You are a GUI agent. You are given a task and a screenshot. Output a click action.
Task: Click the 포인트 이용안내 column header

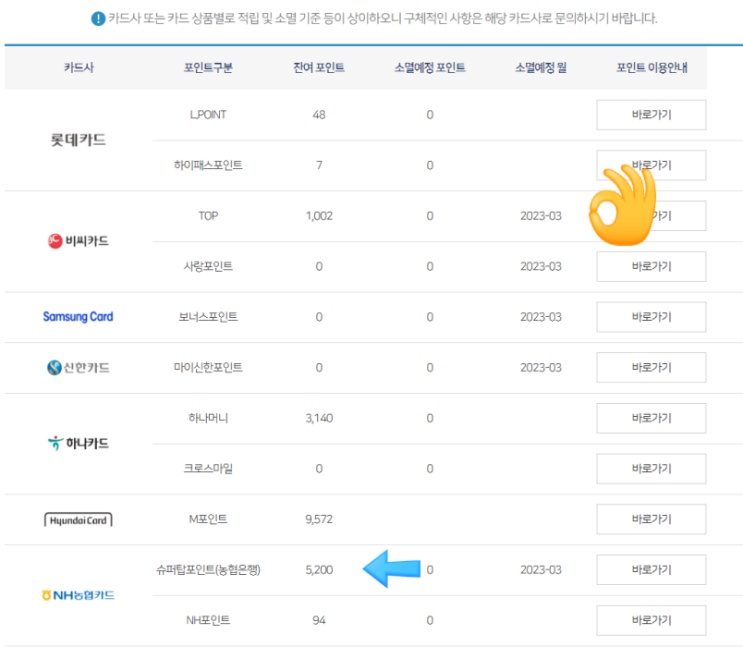652,68
